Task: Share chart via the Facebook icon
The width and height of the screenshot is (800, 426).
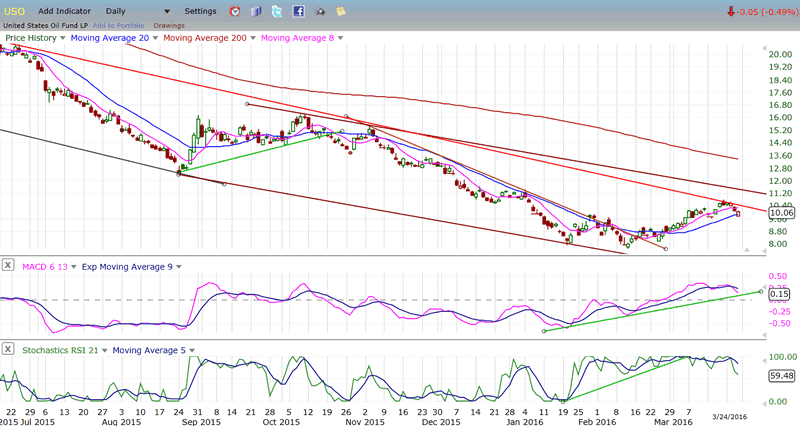Action: pyautogui.click(x=299, y=12)
